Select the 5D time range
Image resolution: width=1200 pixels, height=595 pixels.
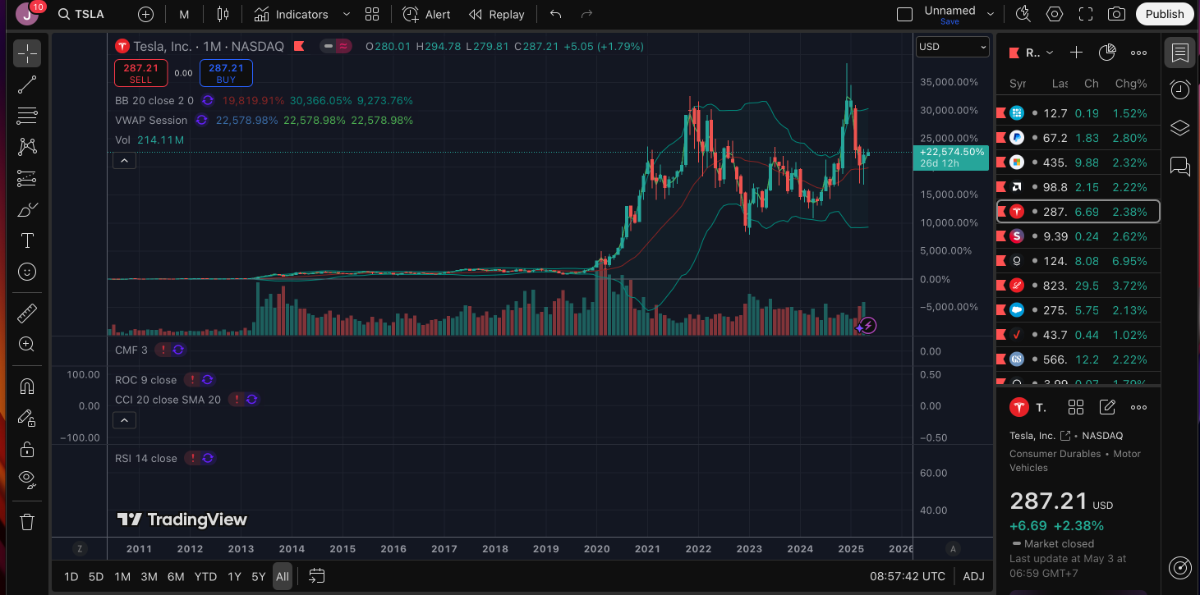tap(96, 576)
